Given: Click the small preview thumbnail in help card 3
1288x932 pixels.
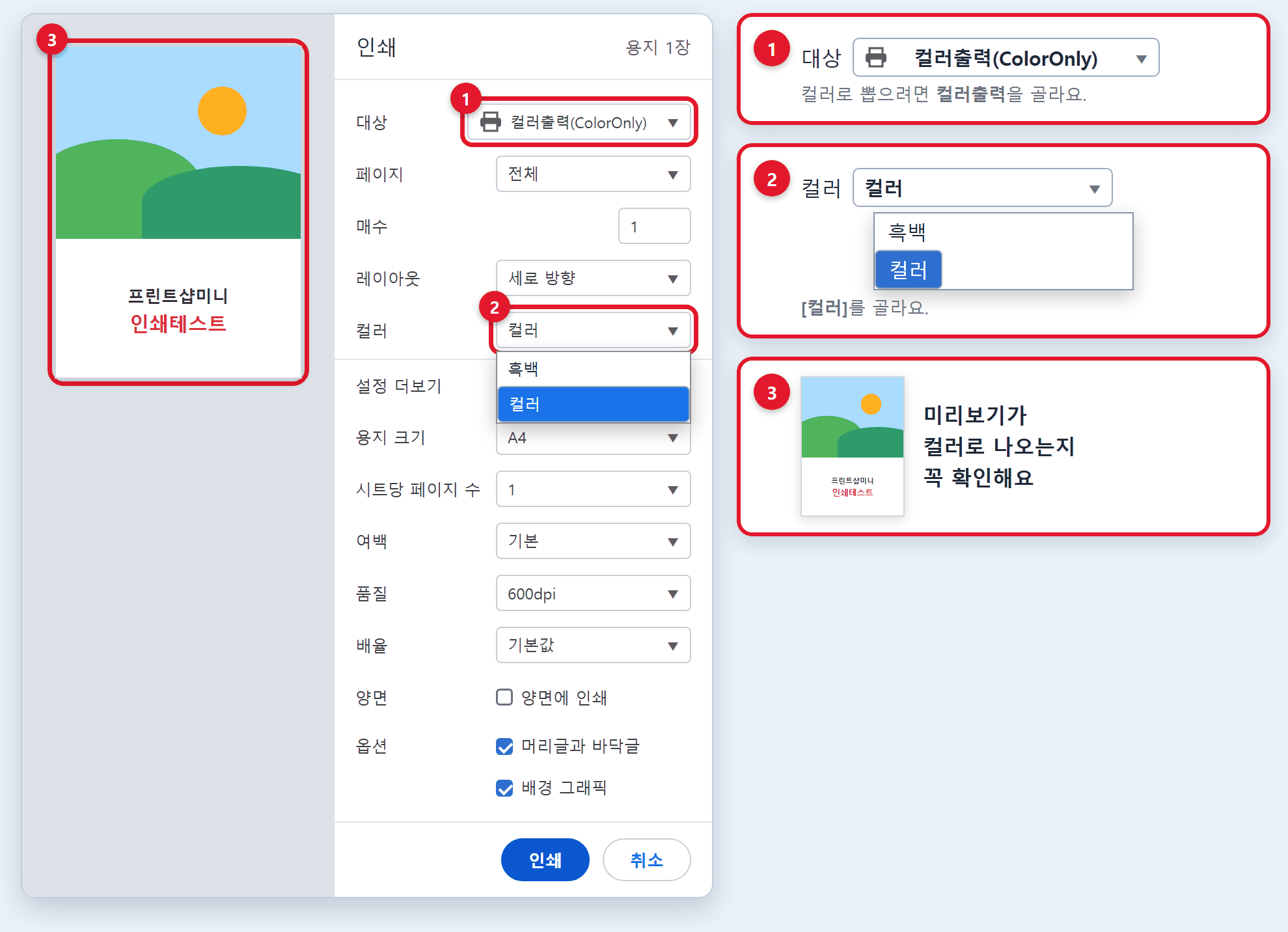Looking at the screenshot, I should click(853, 446).
